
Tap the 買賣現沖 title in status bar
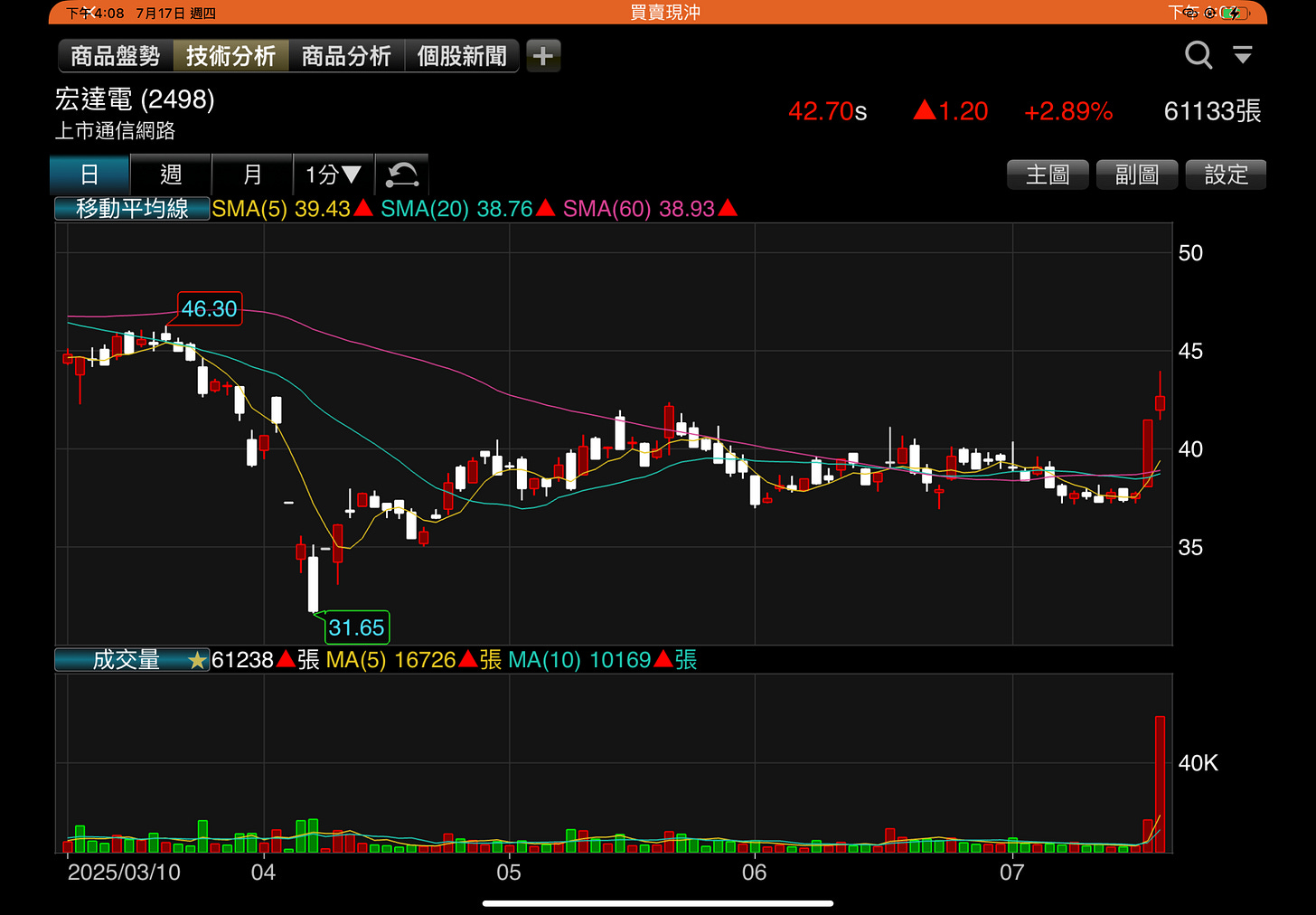[x=665, y=12]
